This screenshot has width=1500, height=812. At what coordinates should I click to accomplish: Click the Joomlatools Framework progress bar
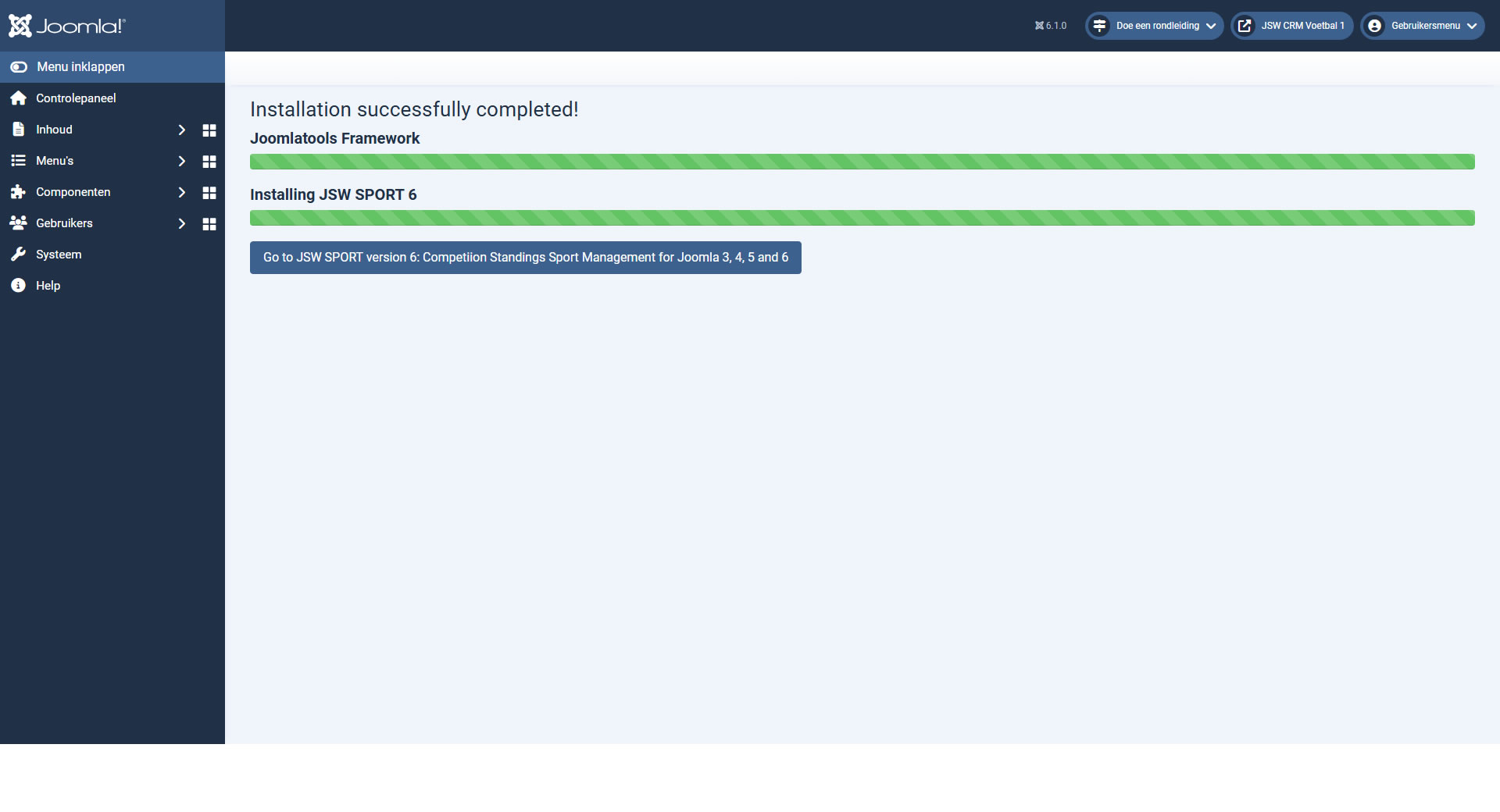point(862,162)
